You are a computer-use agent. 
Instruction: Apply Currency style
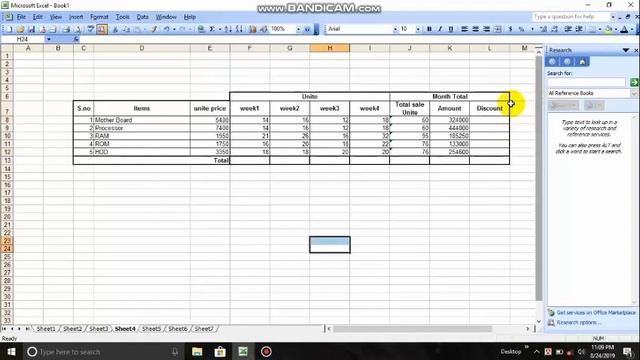(511, 29)
